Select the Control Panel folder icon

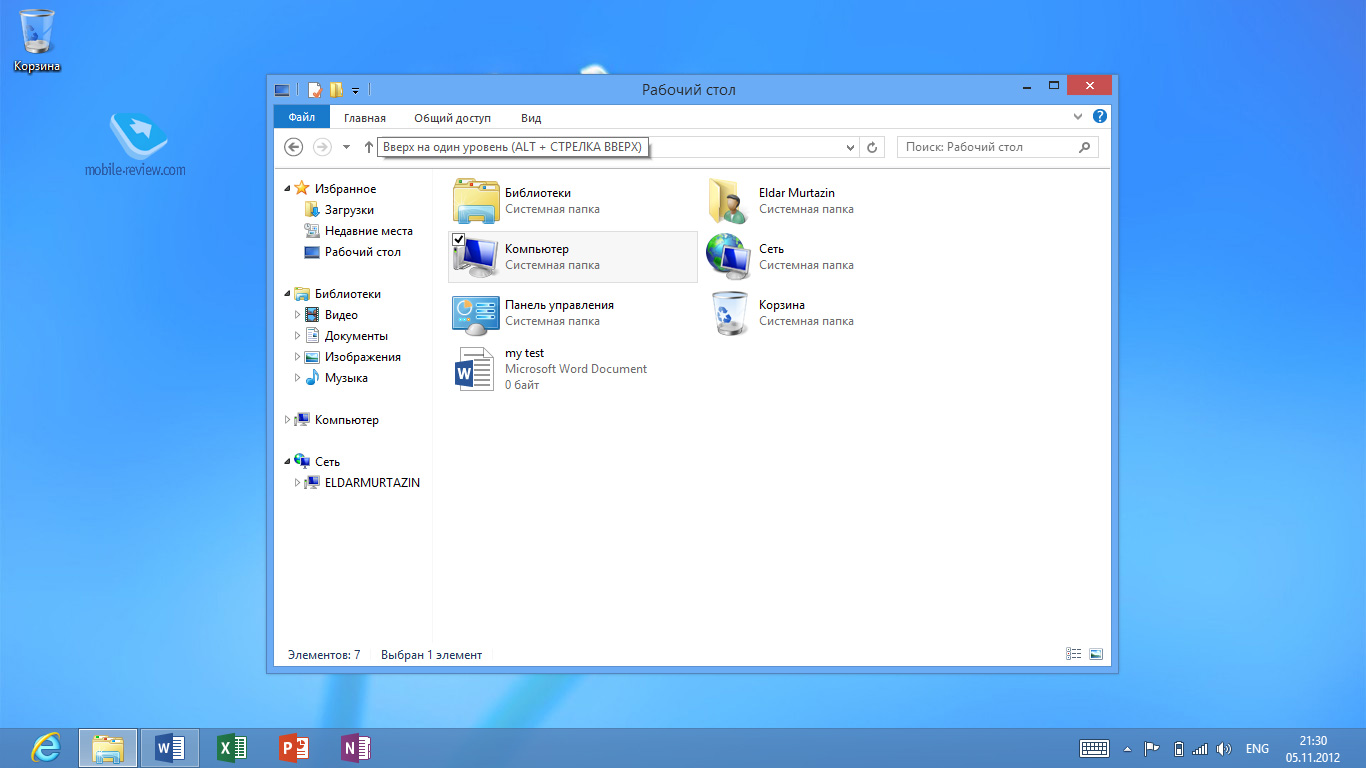pyautogui.click(x=475, y=313)
